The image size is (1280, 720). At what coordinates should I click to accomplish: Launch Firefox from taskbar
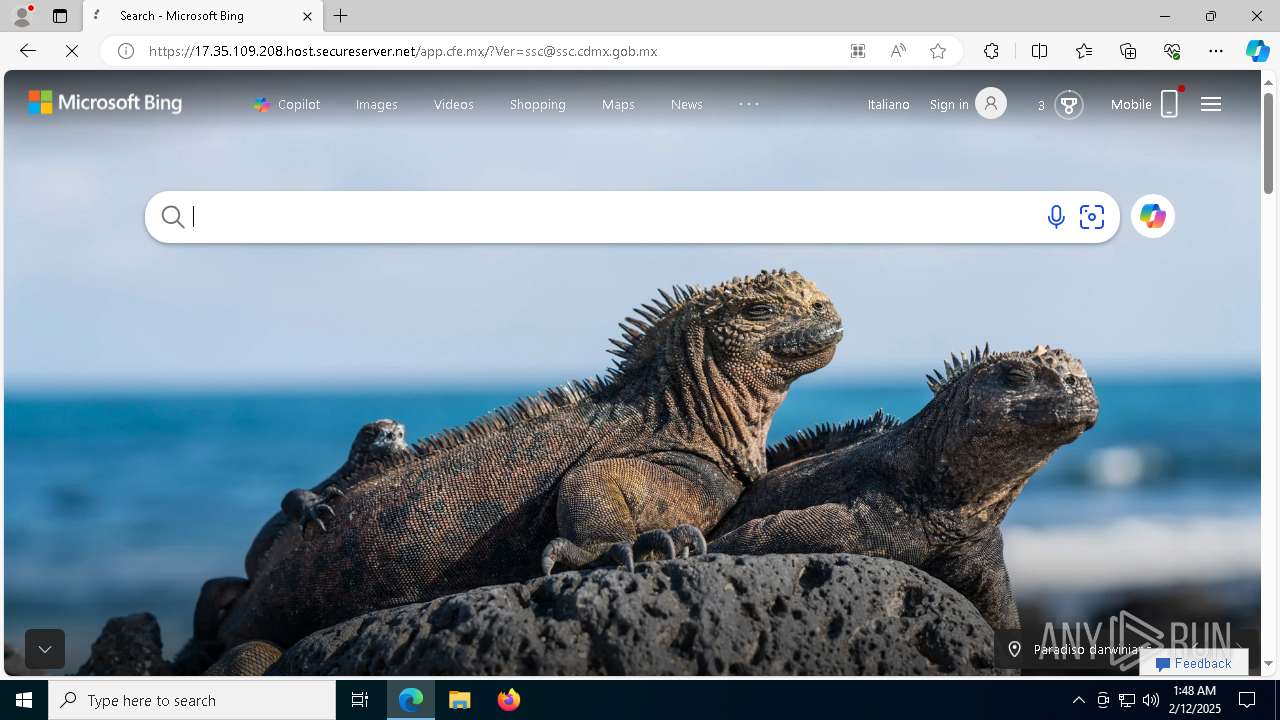pos(509,700)
